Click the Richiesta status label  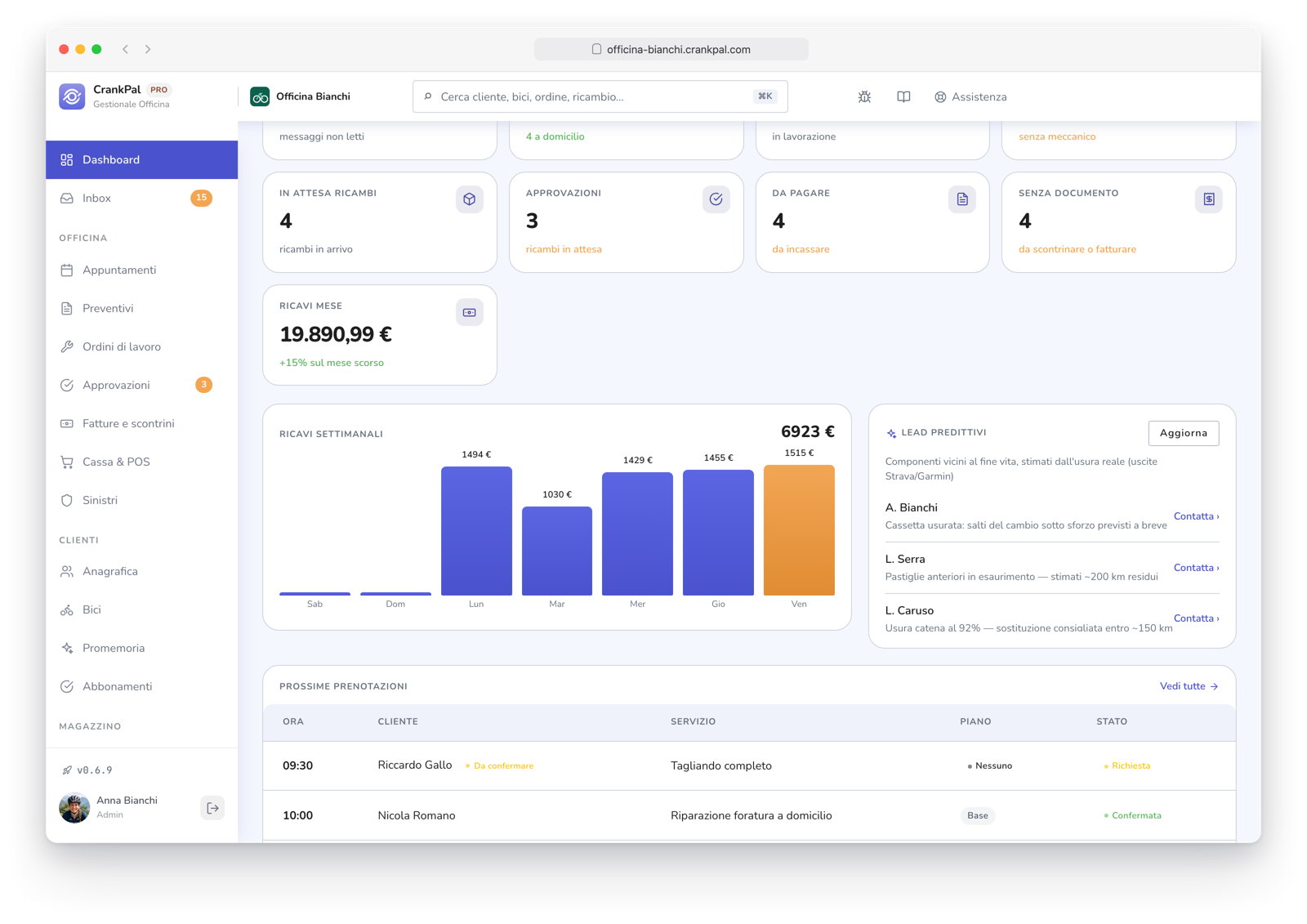1127,766
